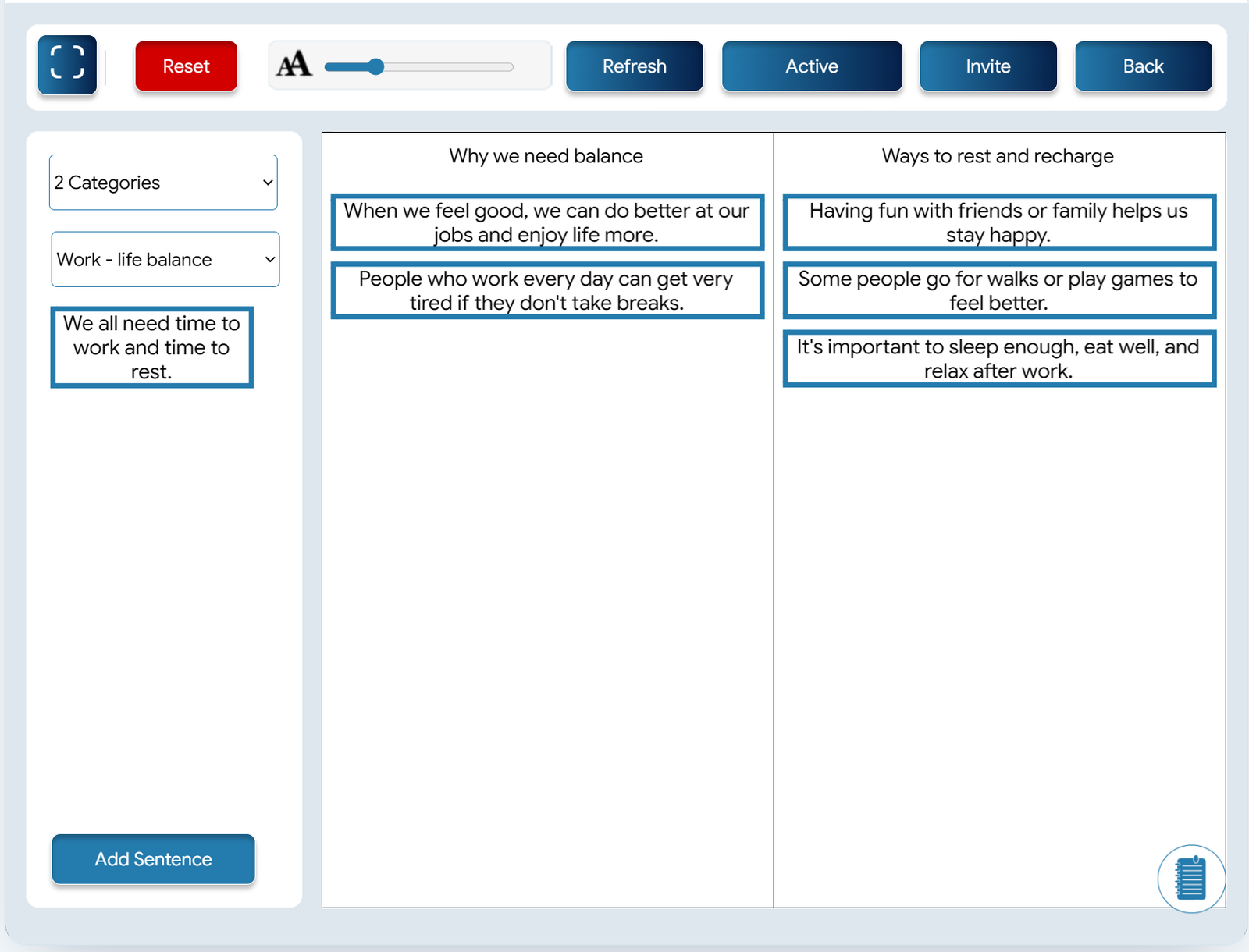Image resolution: width=1249 pixels, height=952 pixels.
Task: Click the font size AA icon
Action: (x=294, y=65)
